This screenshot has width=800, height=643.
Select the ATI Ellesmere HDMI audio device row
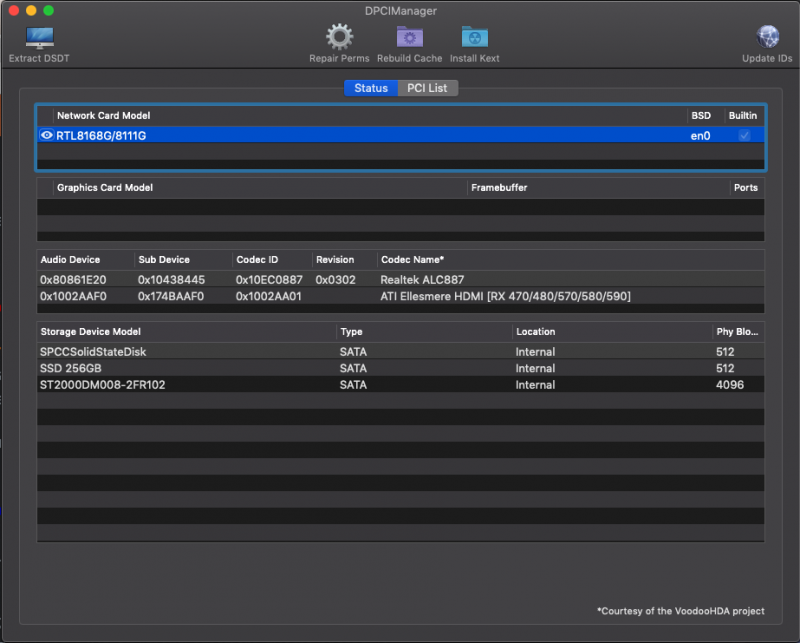coord(400,296)
